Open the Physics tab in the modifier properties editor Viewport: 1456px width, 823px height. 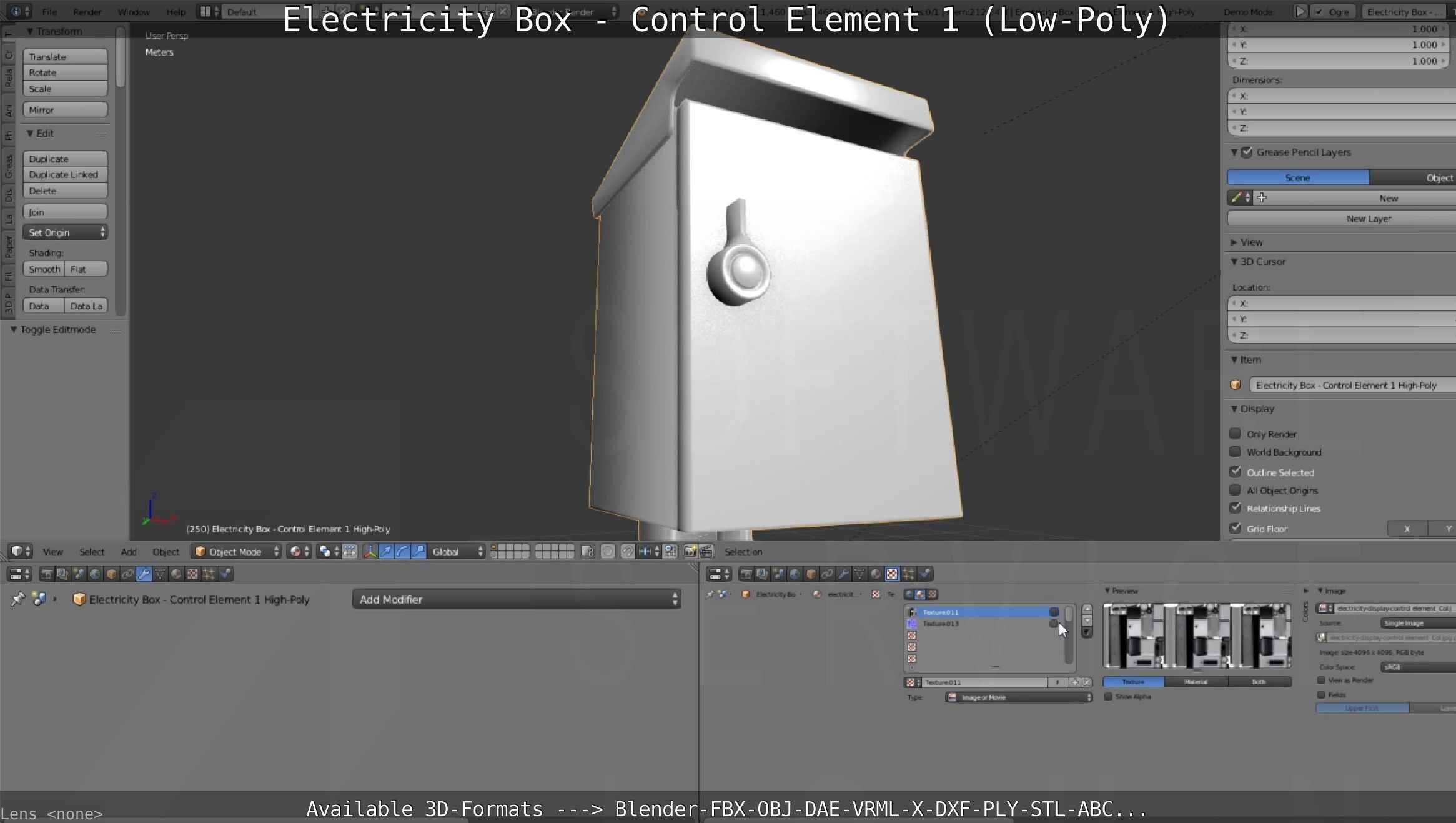(x=225, y=574)
